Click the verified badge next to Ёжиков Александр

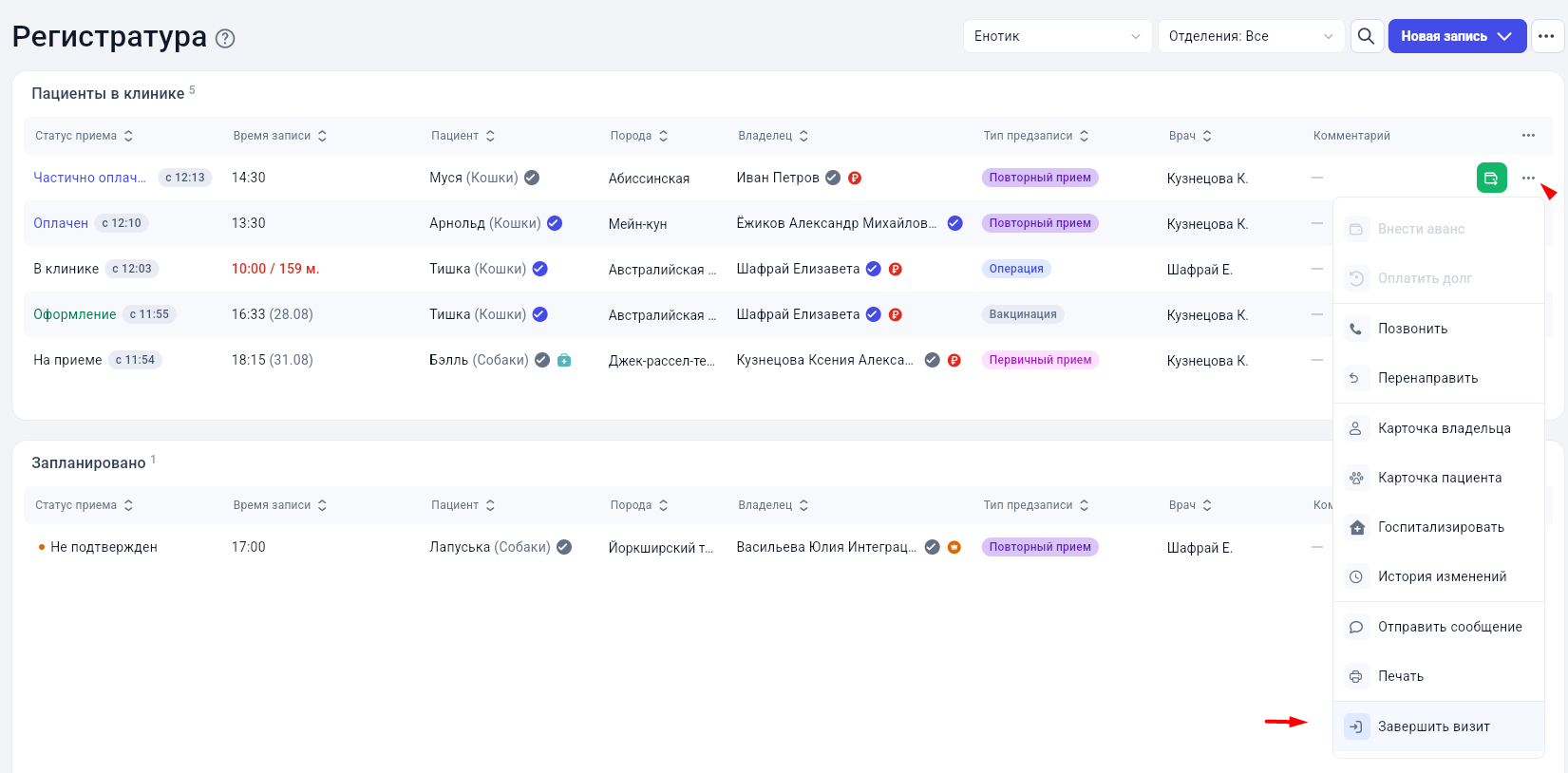tap(955, 223)
